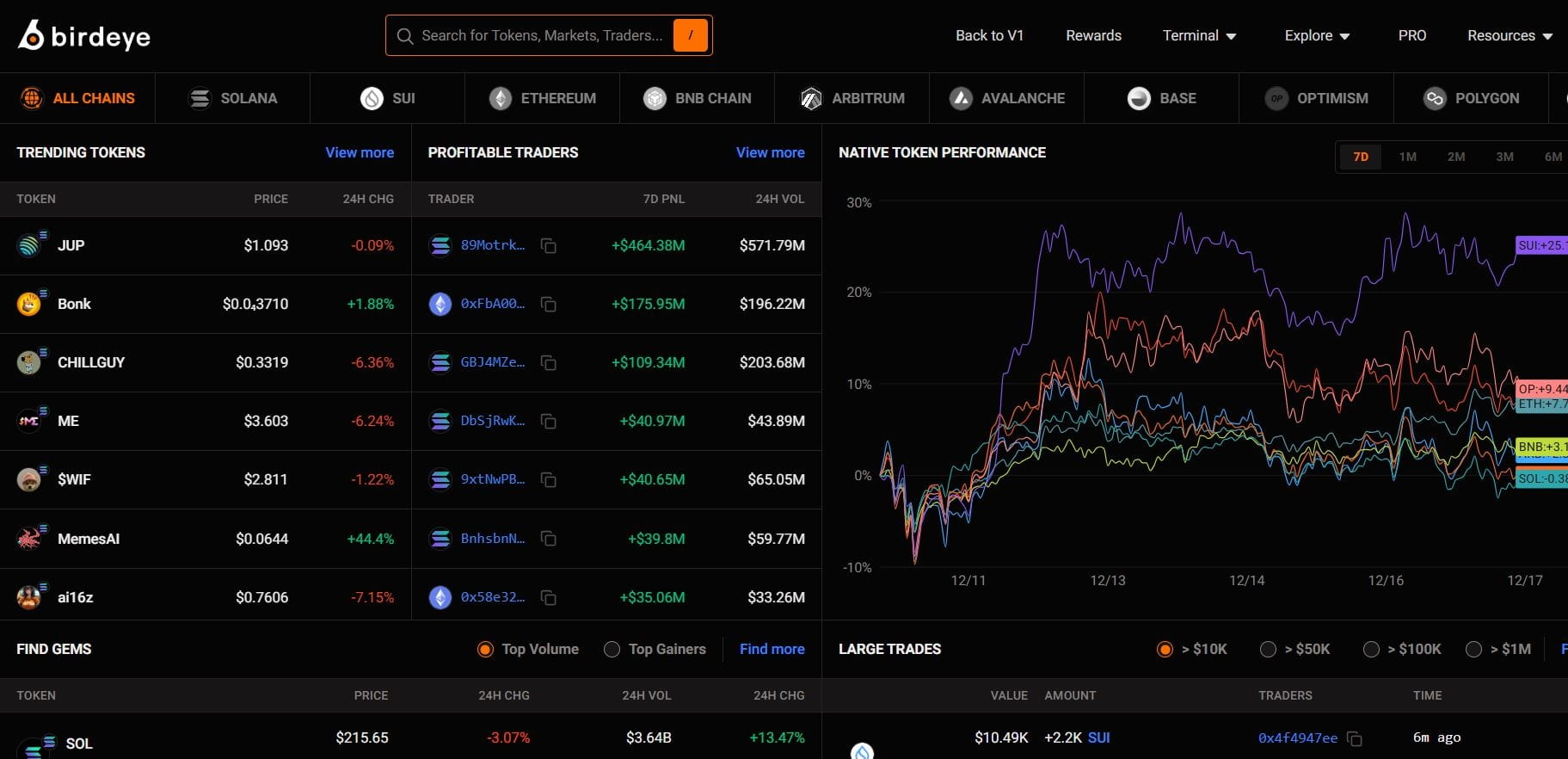1568x759 pixels.
Task: Select the Top Gainers radio option
Action: coord(612,650)
